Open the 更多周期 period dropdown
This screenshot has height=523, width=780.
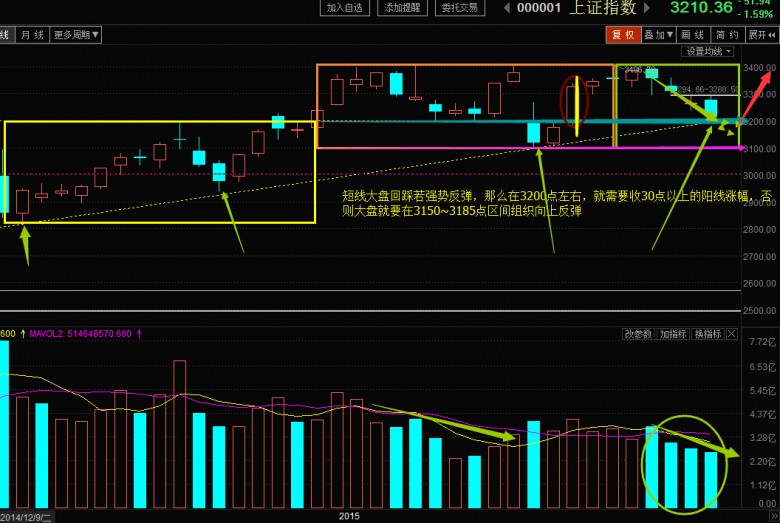click(76, 34)
